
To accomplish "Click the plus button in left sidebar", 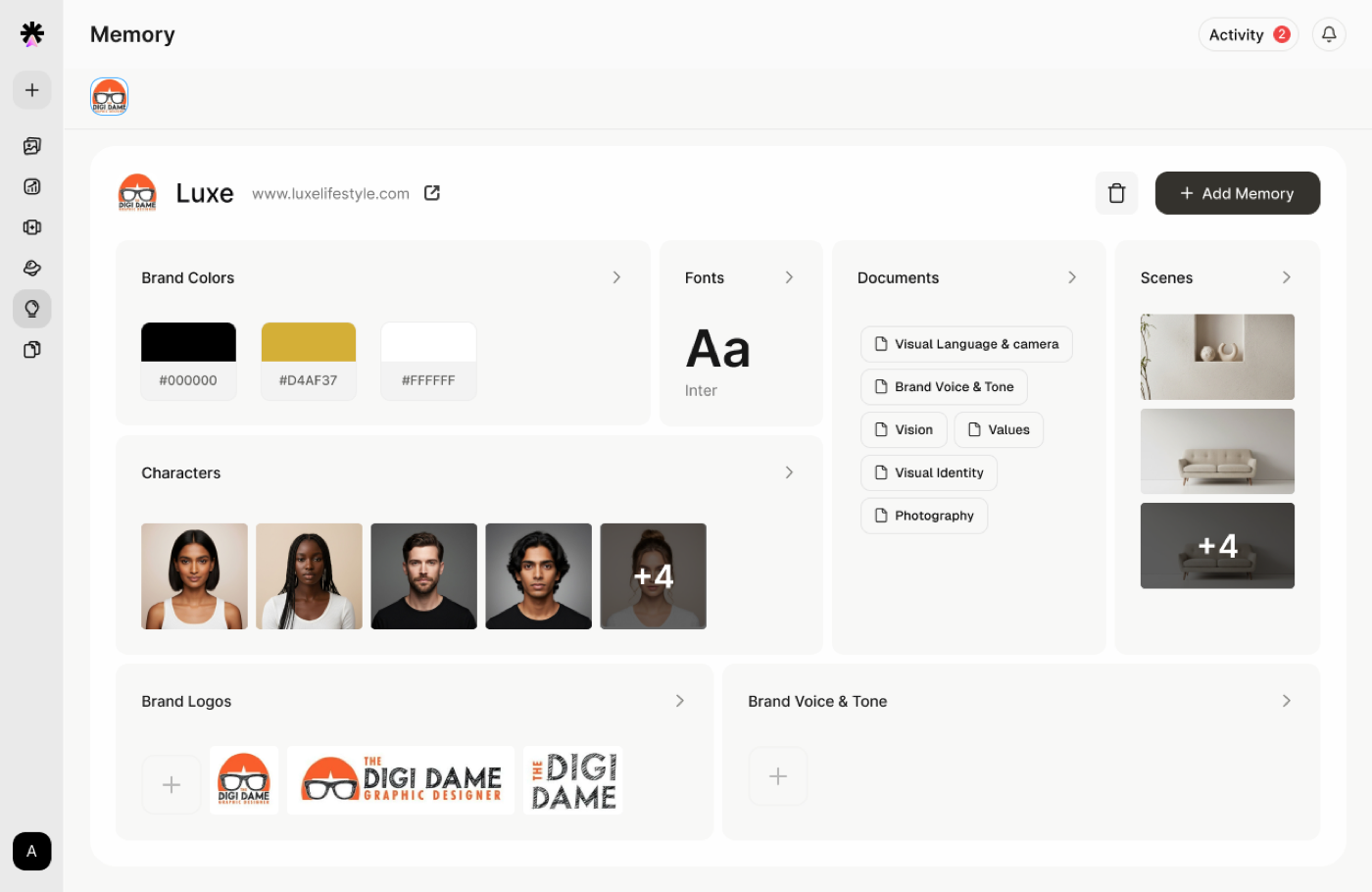I will (32, 90).
